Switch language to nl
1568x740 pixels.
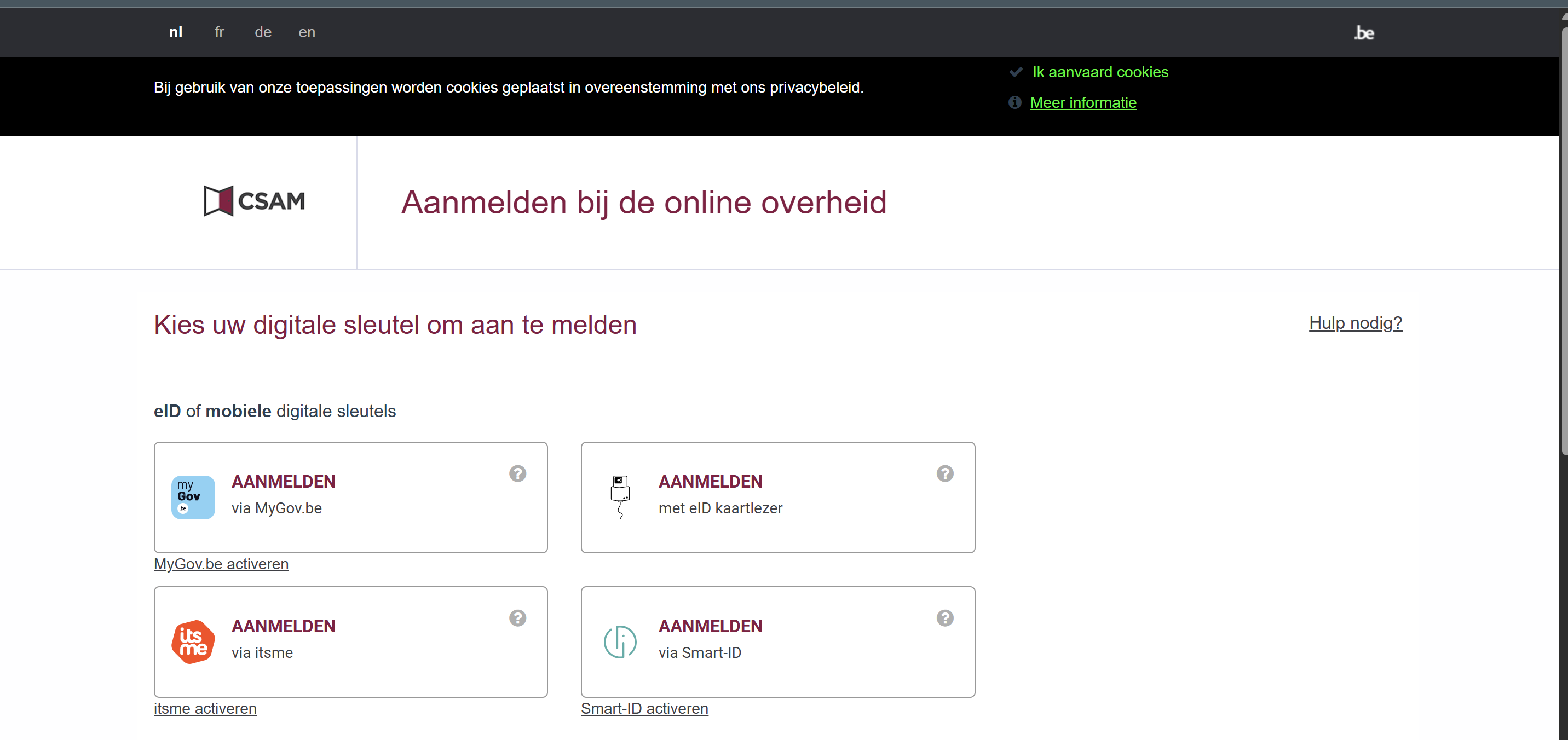(175, 32)
